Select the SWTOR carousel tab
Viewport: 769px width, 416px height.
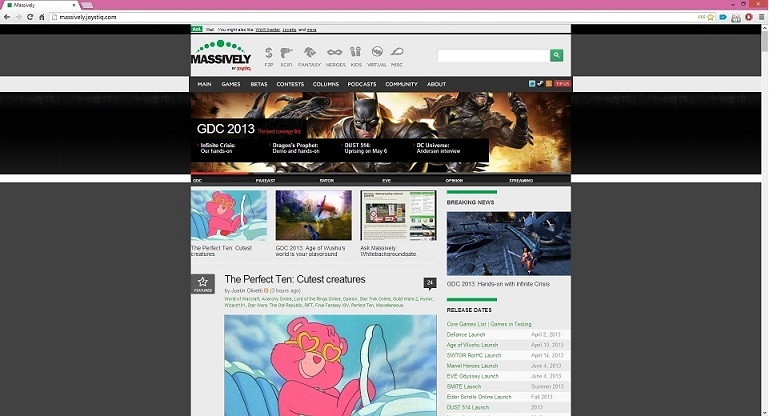point(327,181)
